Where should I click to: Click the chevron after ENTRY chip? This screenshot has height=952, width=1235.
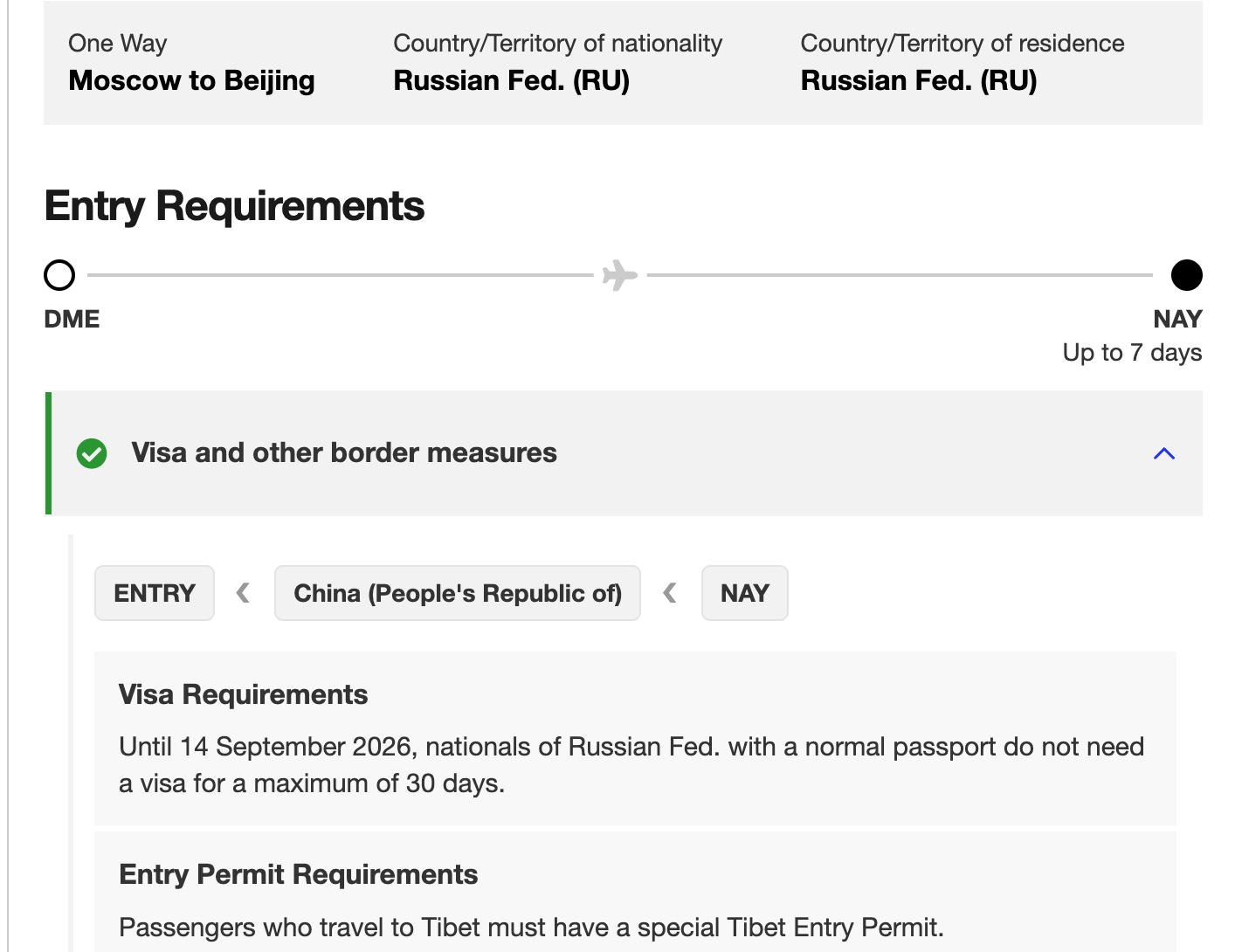tap(244, 594)
